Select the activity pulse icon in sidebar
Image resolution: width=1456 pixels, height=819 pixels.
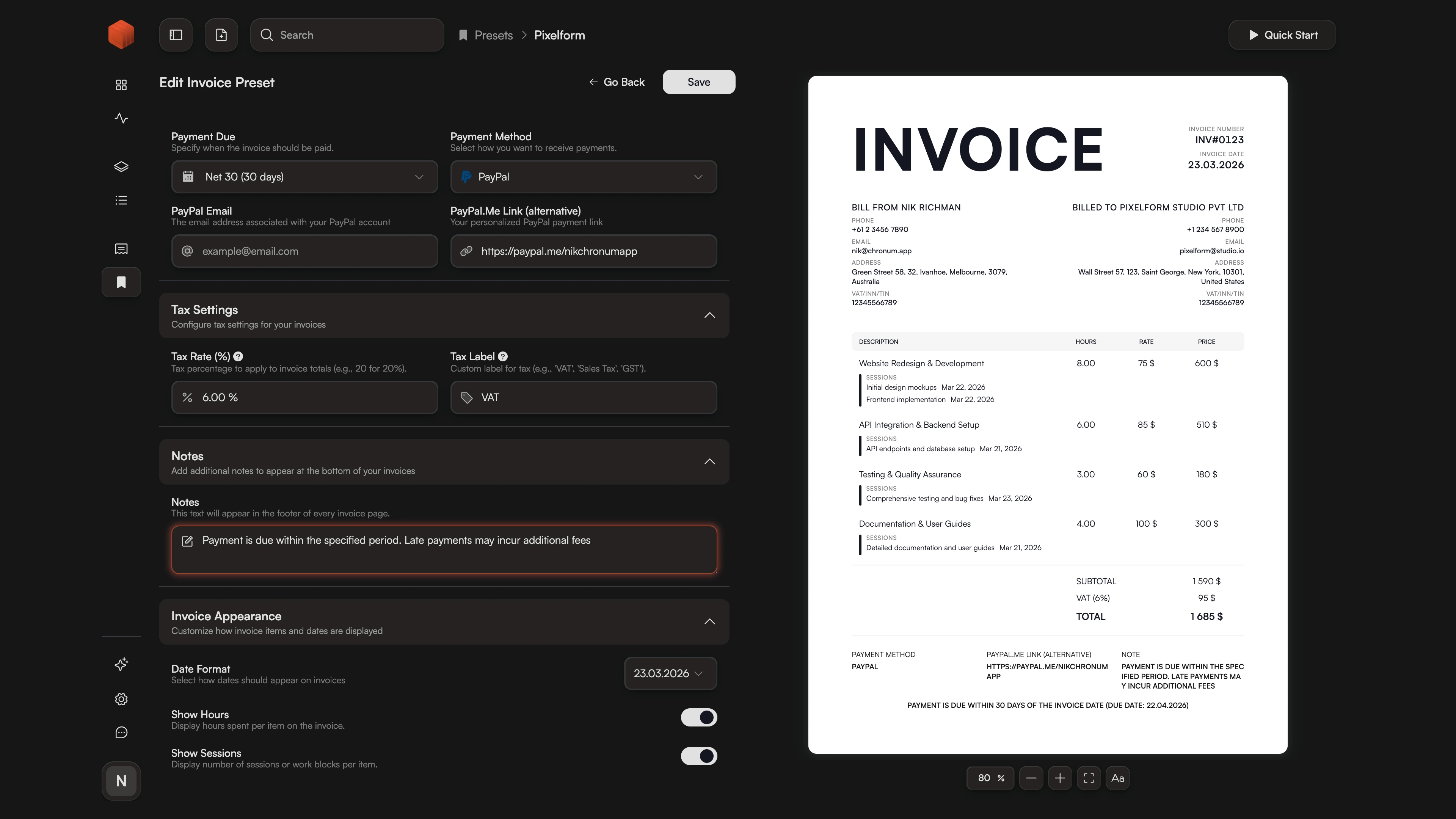121,118
